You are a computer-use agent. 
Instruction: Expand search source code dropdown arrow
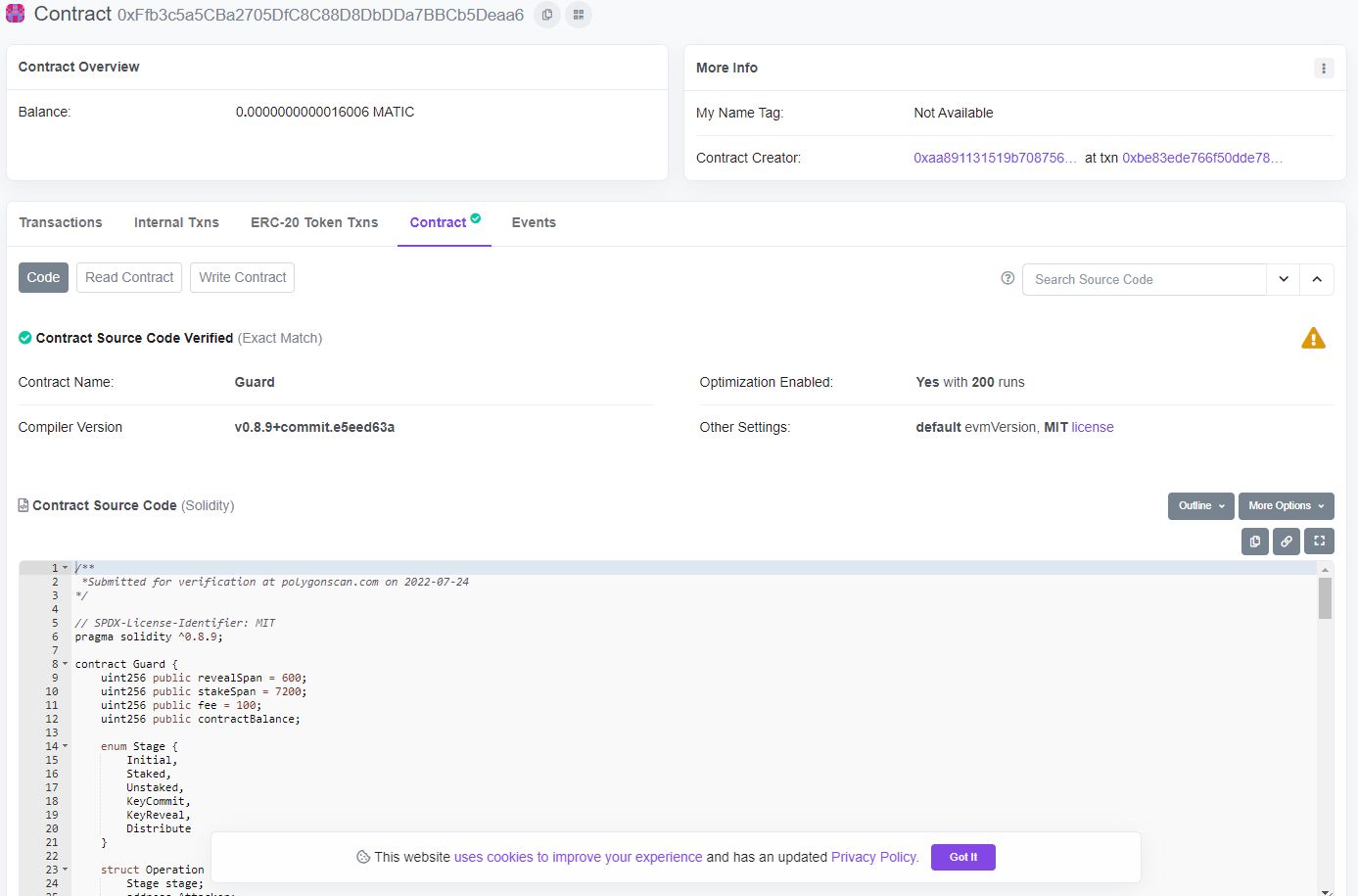[x=1284, y=279]
